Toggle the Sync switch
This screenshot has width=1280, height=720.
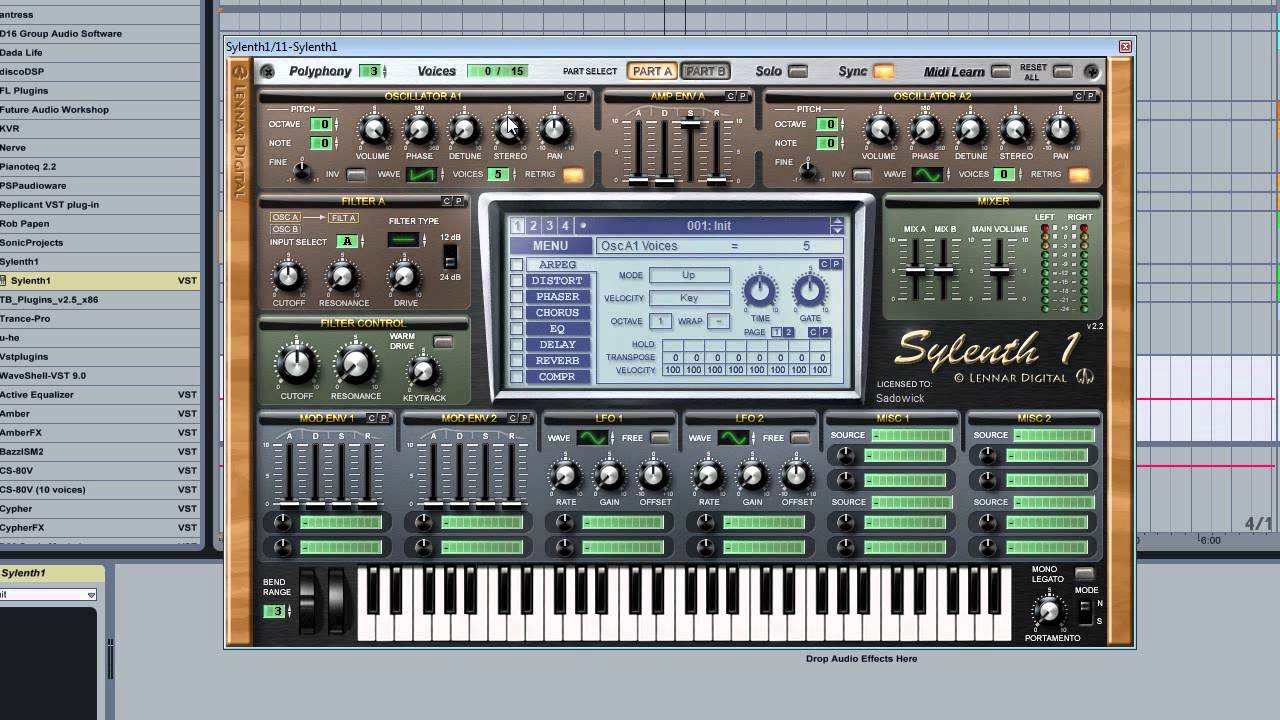(x=884, y=71)
